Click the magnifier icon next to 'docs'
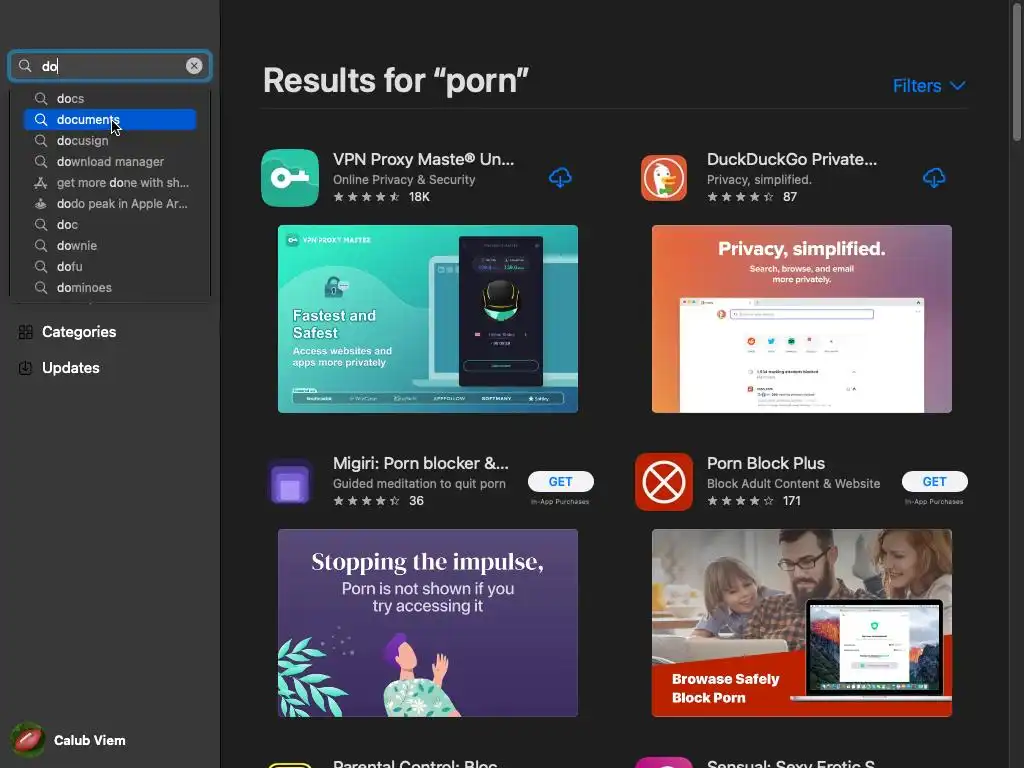The width and height of the screenshot is (1024, 768). point(40,99)
